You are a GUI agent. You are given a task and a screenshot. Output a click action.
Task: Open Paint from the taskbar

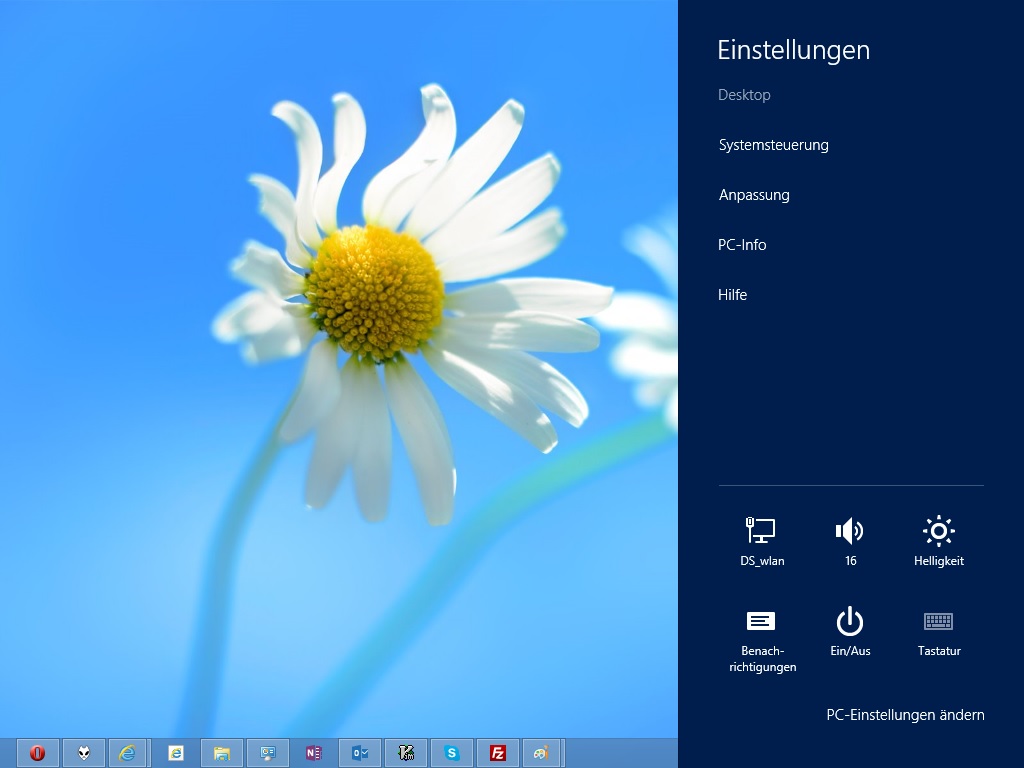[541, 753]
